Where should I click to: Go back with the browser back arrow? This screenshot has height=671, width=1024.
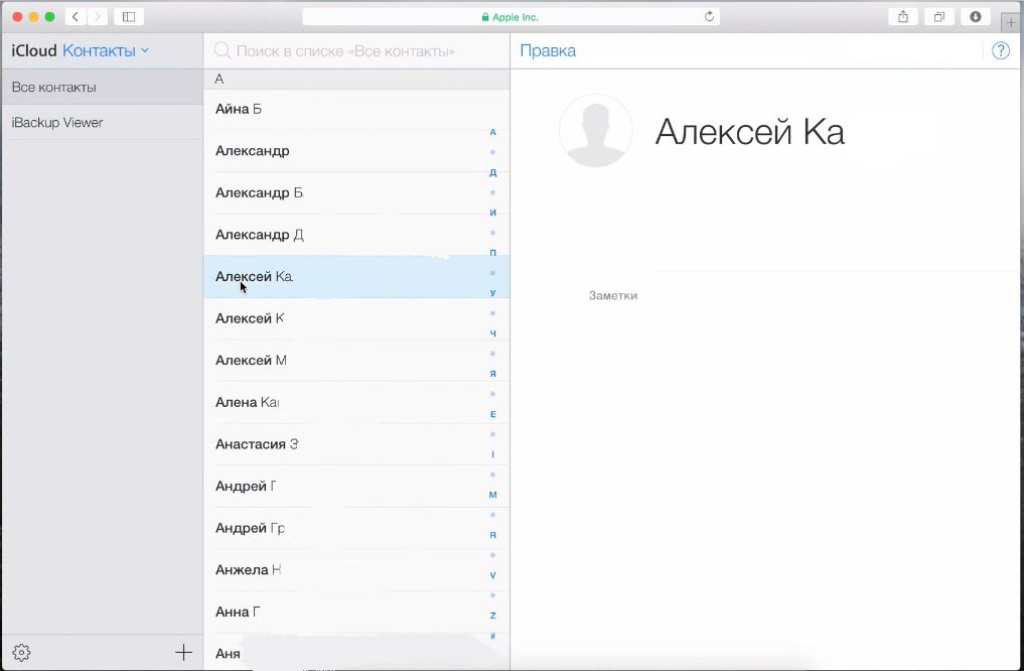tap(76, 17)
